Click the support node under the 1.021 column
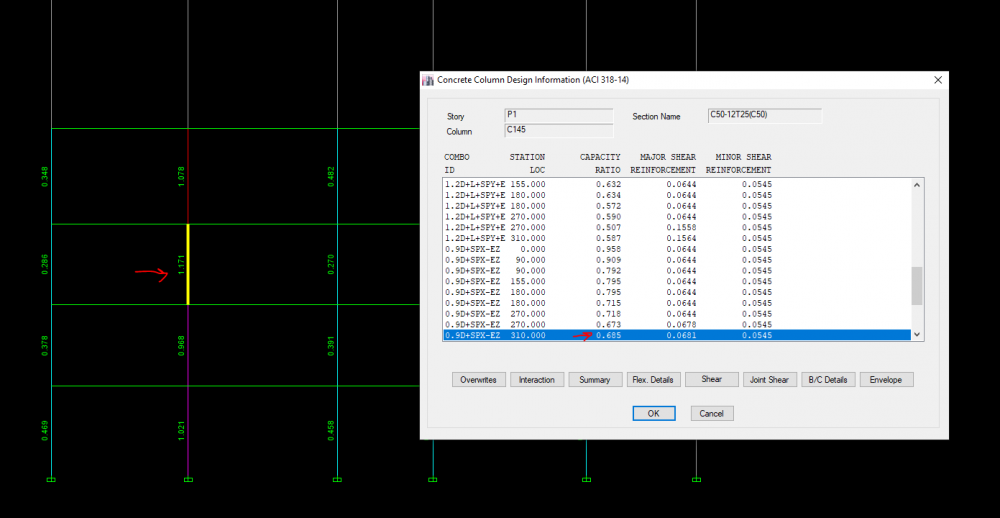Screen dimensions: 1000x518 tap(188, 480)
